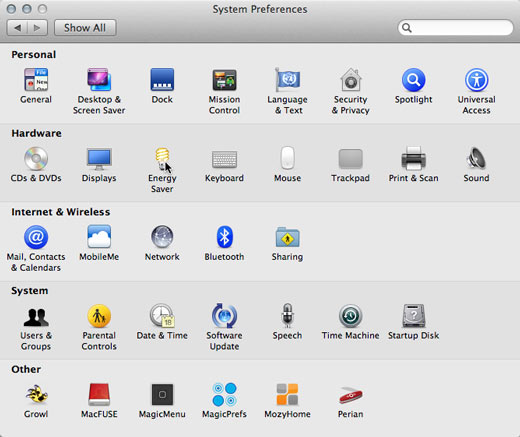This screenshot has height=437, width=520.
Task: Go back with the left arrow button
Action: click(x=17, y=28)
